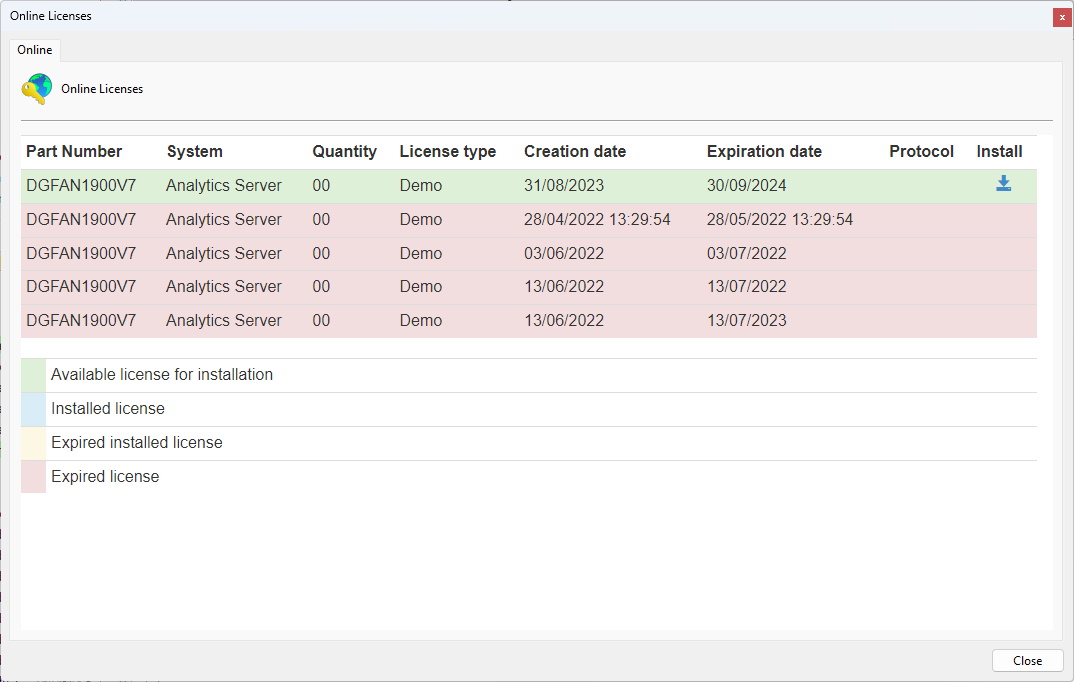Select expiration date 03/07/2022 cell
The height and width of the screenshot is (682, 1074).
point(747,253)
